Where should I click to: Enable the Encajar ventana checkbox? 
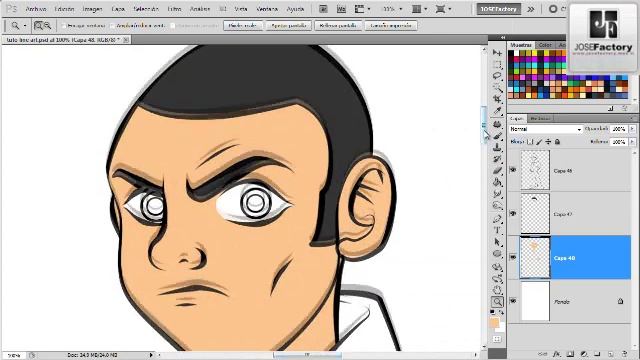coord(63,26)
